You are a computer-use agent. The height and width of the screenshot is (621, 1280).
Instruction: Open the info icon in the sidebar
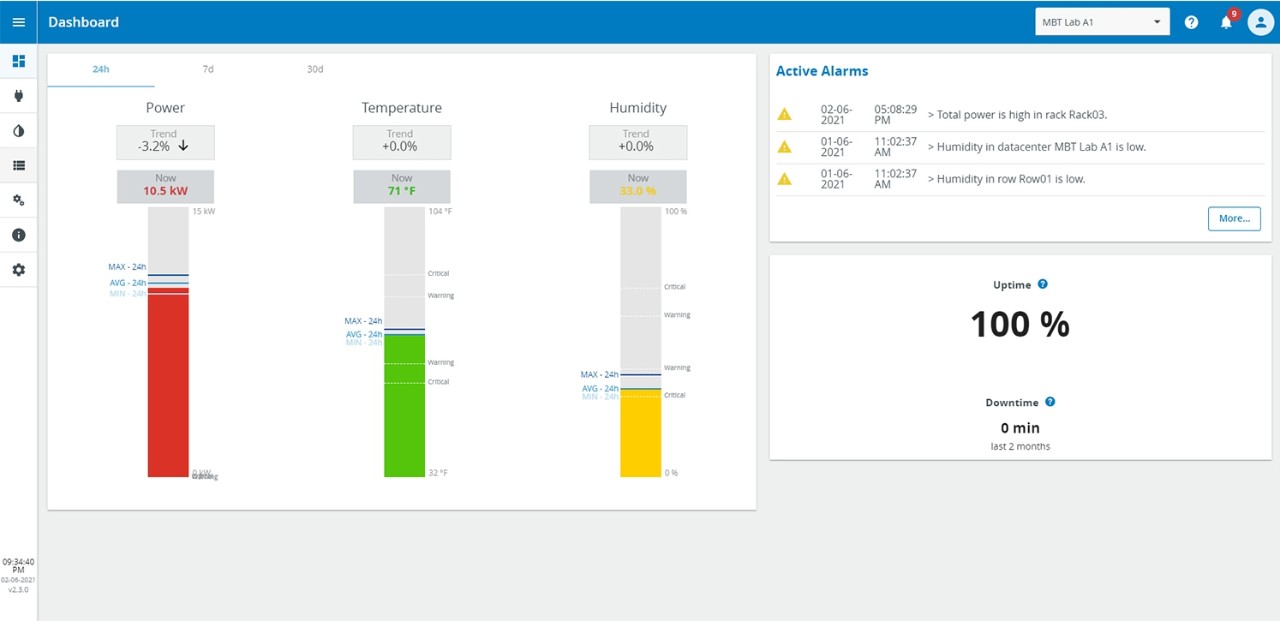point(18,234)
